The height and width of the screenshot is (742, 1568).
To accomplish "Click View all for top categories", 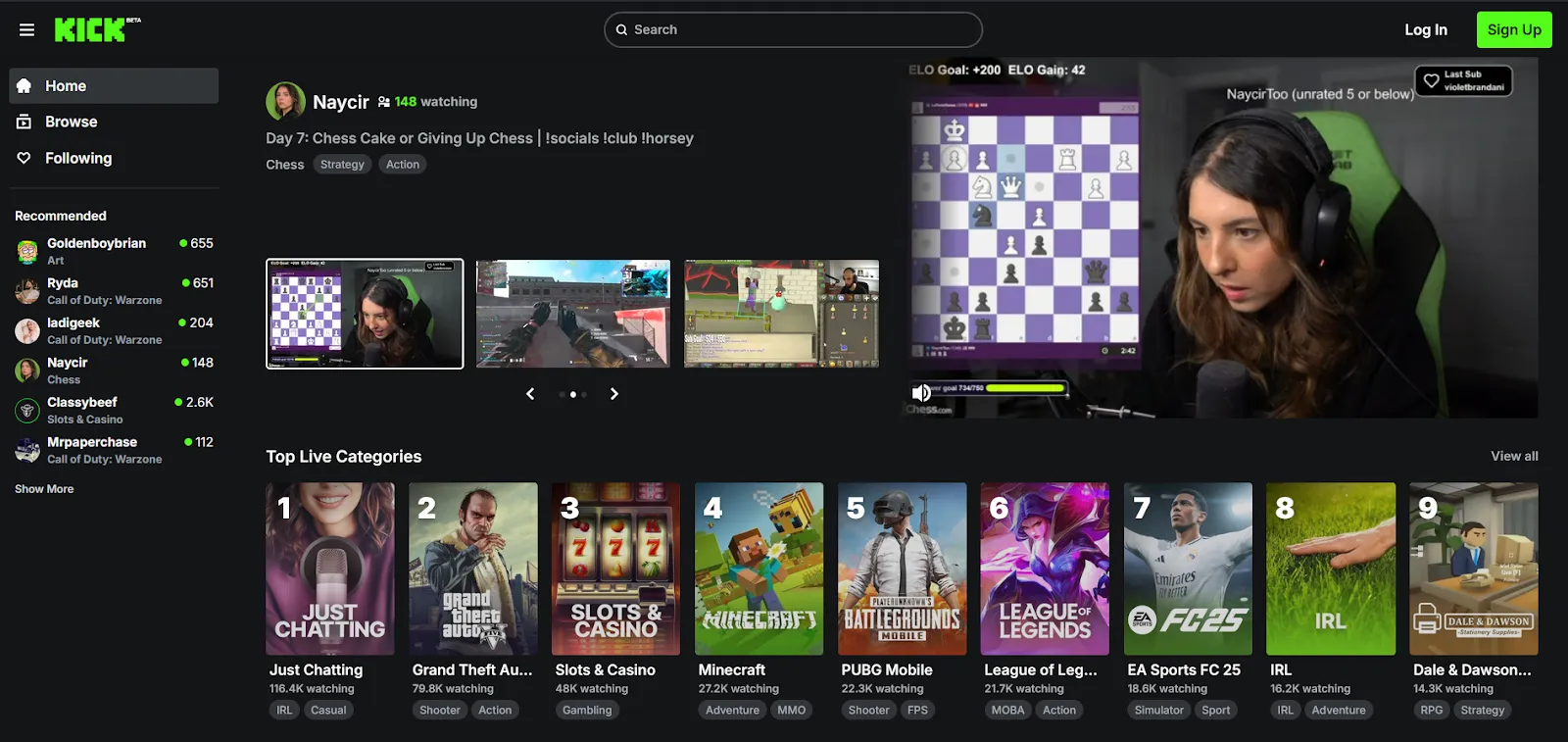I will 1514,457.
